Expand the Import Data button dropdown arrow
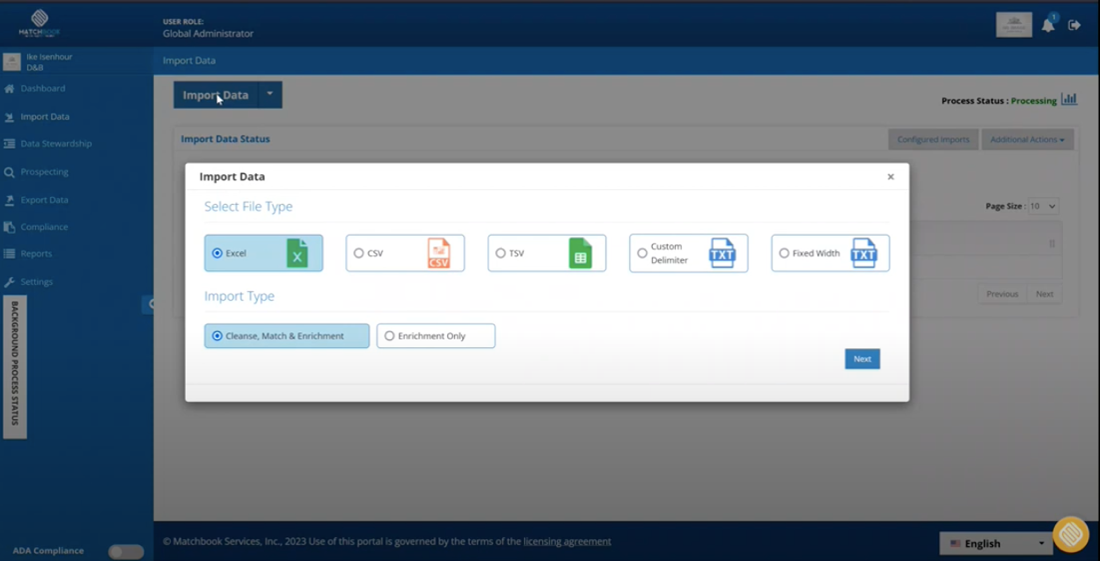Viewport: 1100px width, 565px height. pyautogui.click(x=270, y=95)
